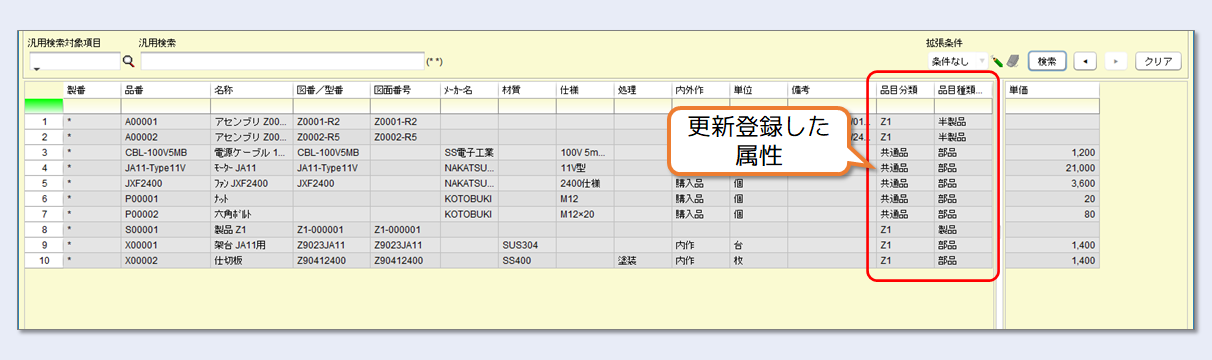Click the magnifier search icon
Viewport: 1212px width, 360px height.
pos(128,61)
